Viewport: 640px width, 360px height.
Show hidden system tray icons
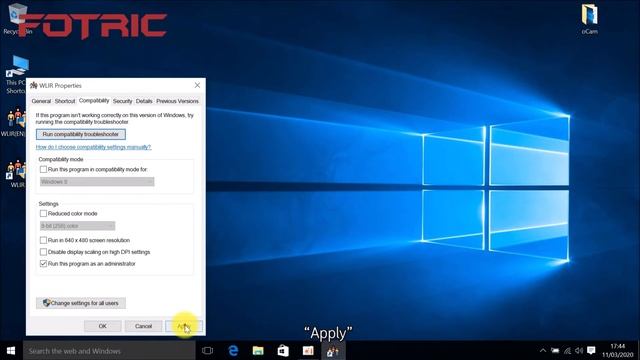(542, 351)
